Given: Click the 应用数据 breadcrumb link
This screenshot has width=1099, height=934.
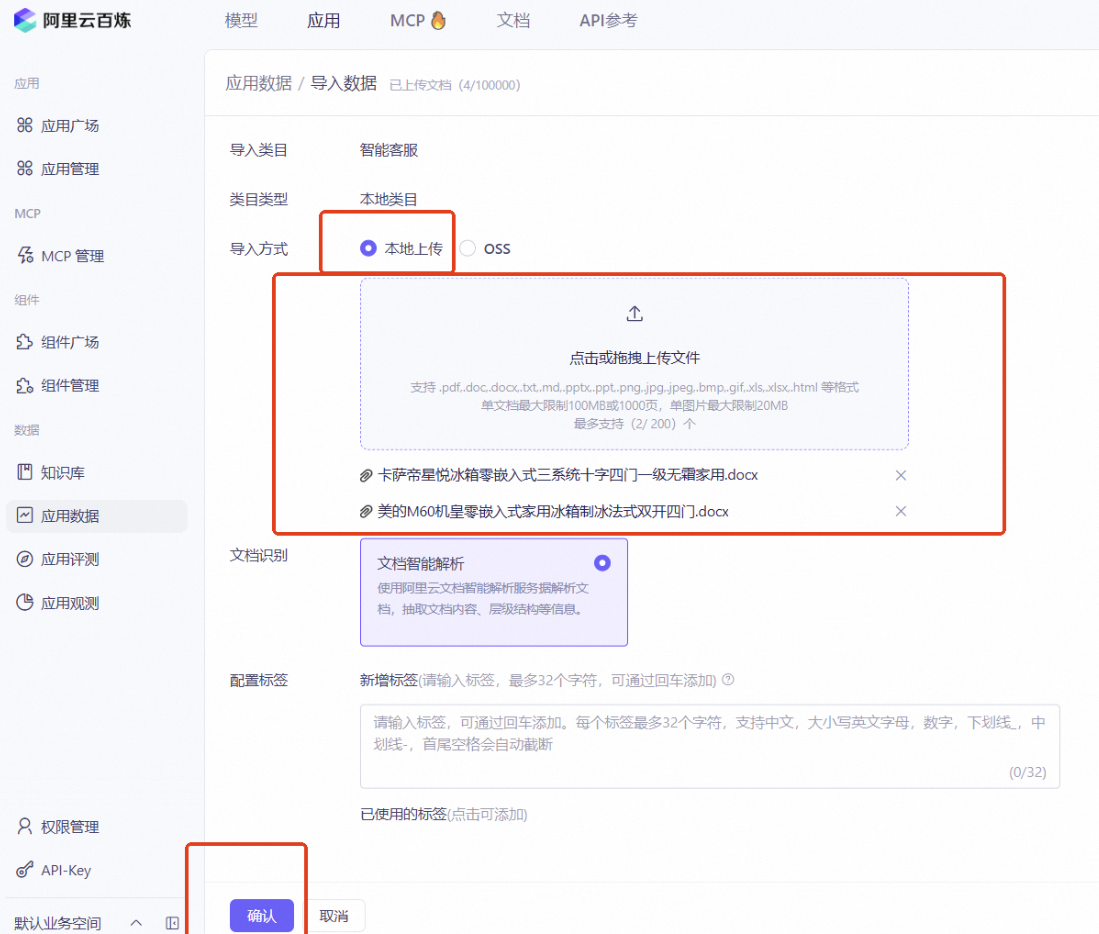Looking at the screenshot, I should pos(259,84).
